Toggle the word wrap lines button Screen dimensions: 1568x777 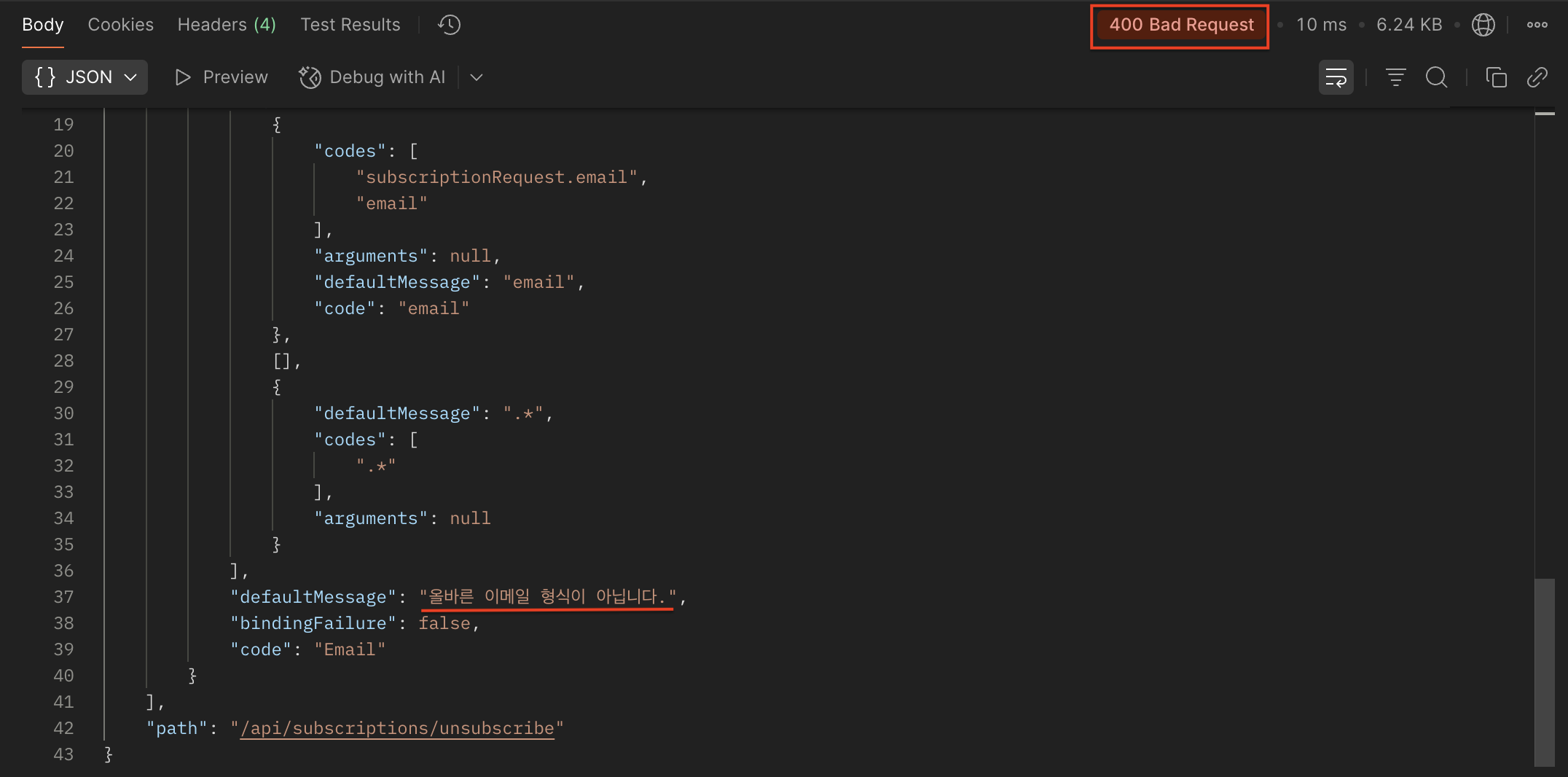coord(1336,77)
